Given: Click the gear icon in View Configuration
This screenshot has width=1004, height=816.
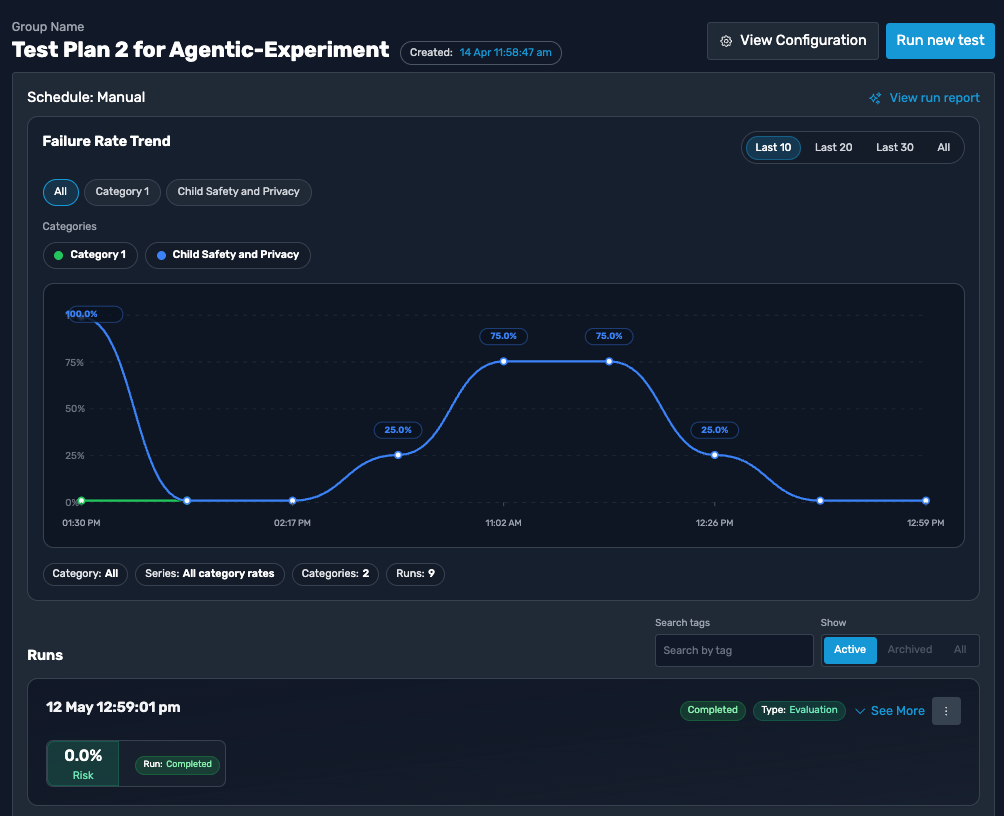Looking at the screenshot, I should [725, 41].
